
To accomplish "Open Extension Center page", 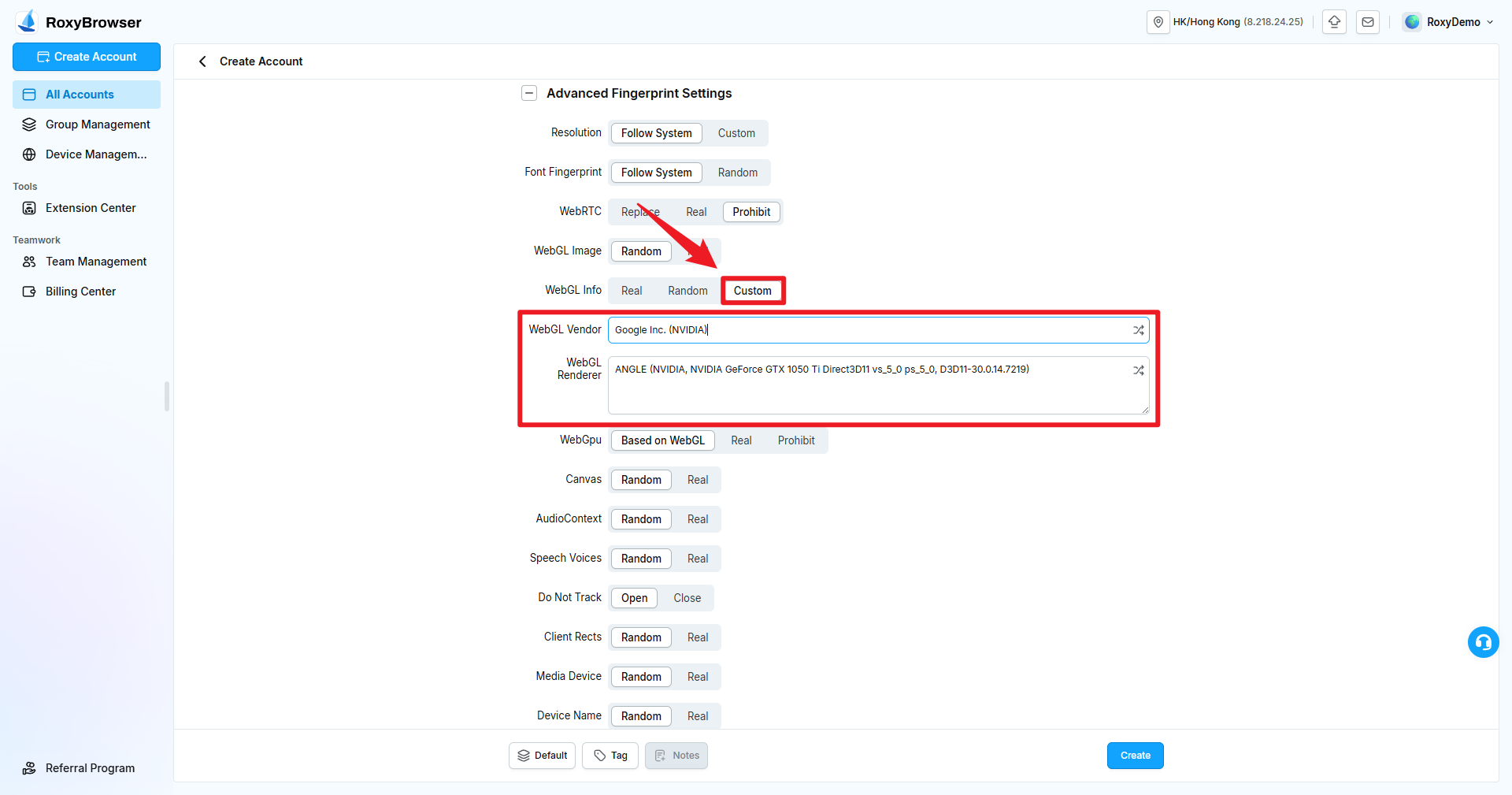I will pyautogui.click(x=87, y=208).
